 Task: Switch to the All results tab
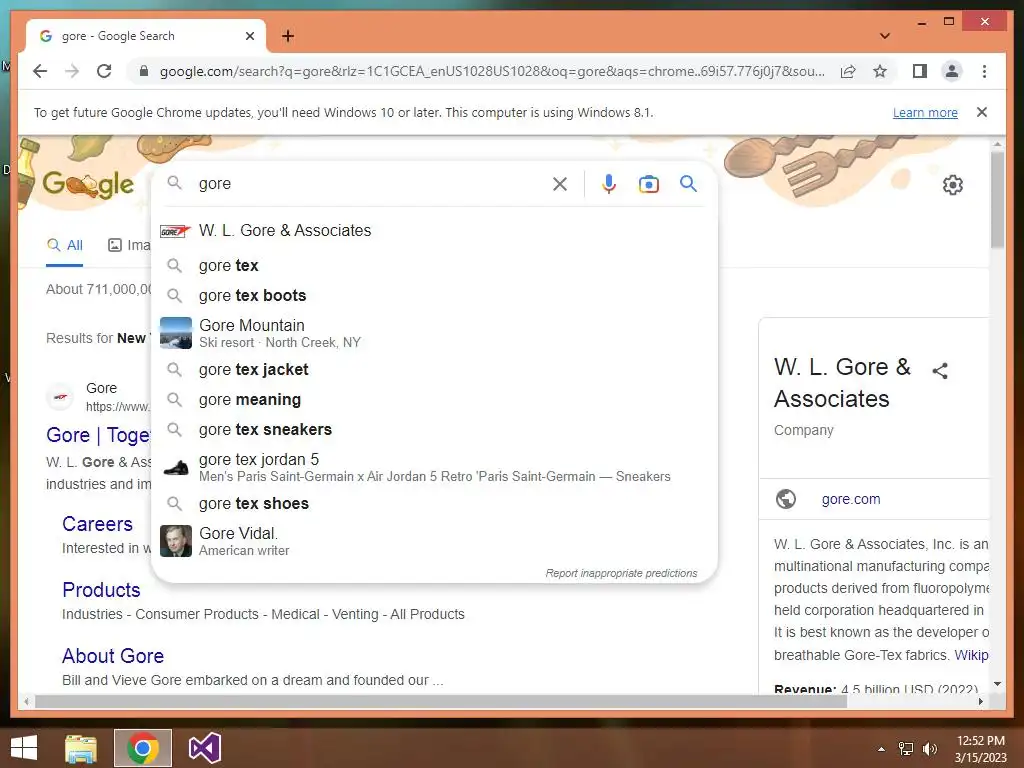65,245
